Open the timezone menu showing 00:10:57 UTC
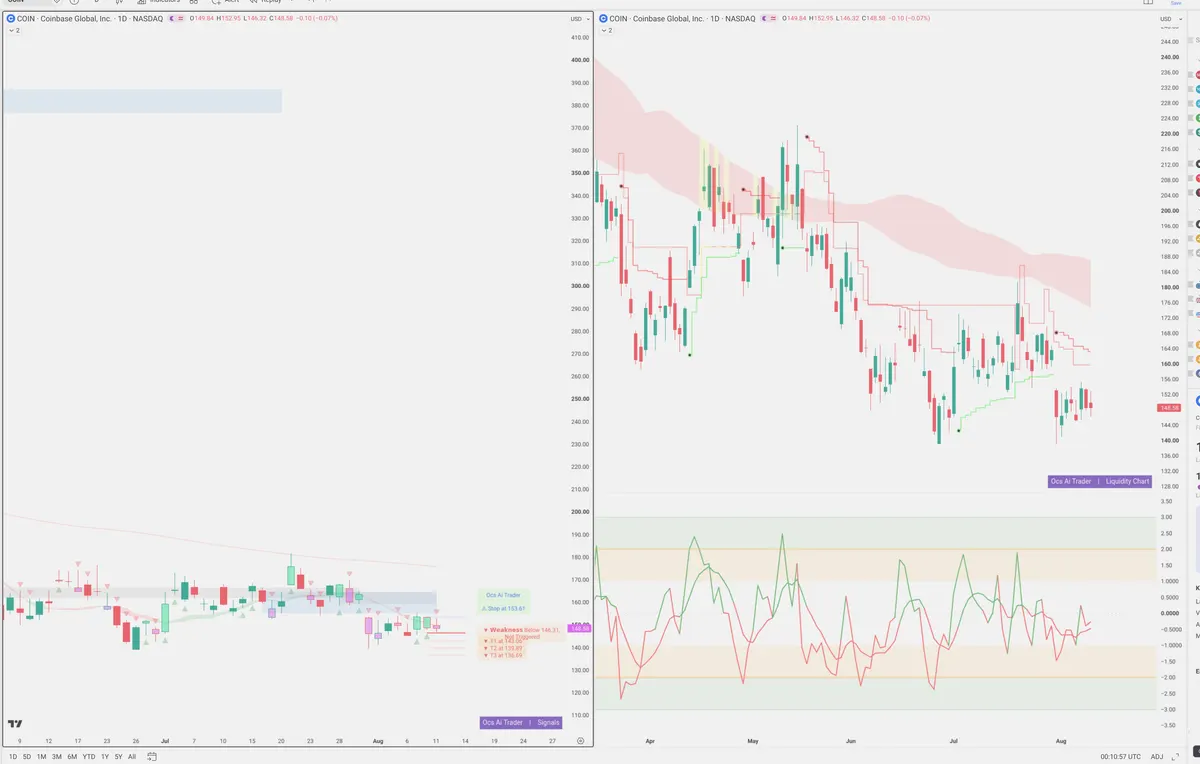 tap(1120, 757)
